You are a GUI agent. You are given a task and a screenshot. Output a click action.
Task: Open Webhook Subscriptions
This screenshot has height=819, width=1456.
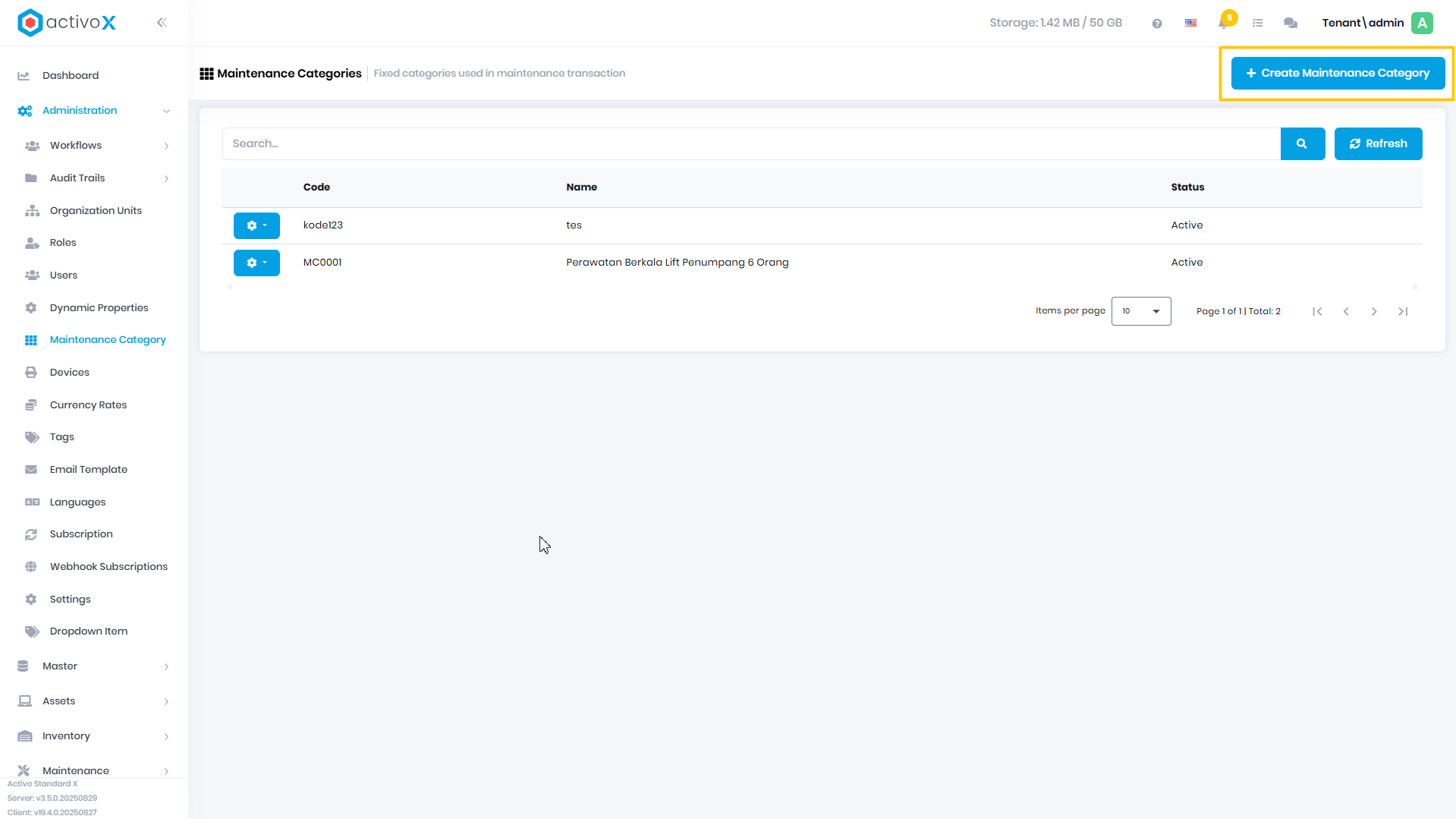(108, 567)
